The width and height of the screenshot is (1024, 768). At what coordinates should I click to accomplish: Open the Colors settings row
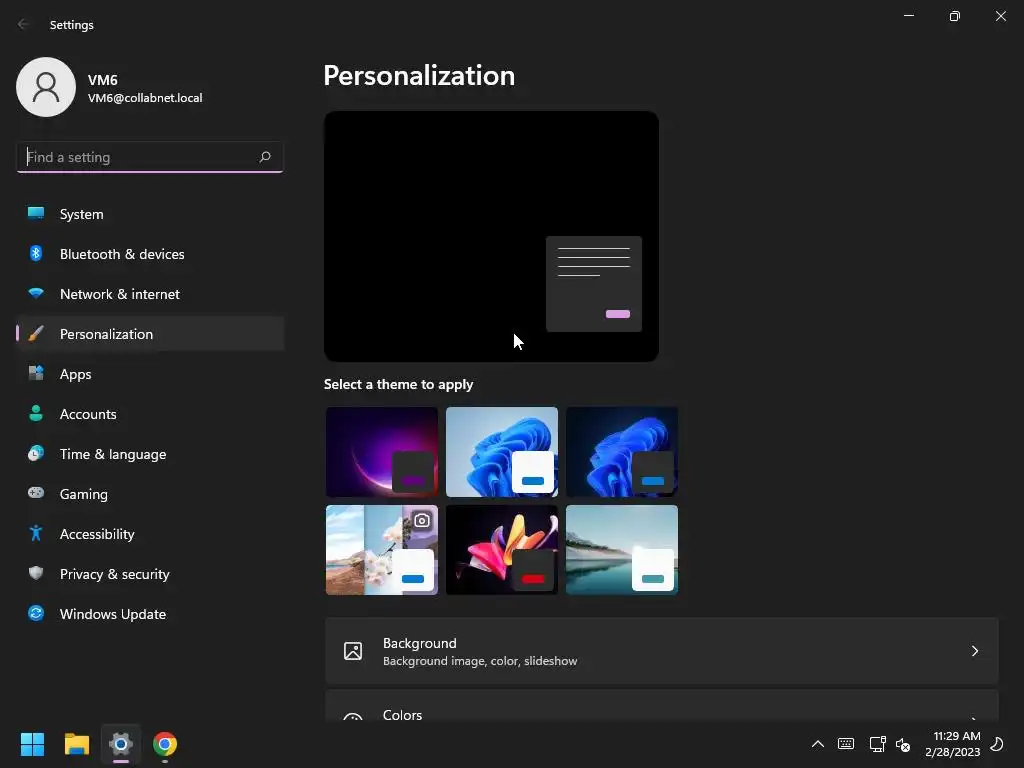(x=662, y=706)
